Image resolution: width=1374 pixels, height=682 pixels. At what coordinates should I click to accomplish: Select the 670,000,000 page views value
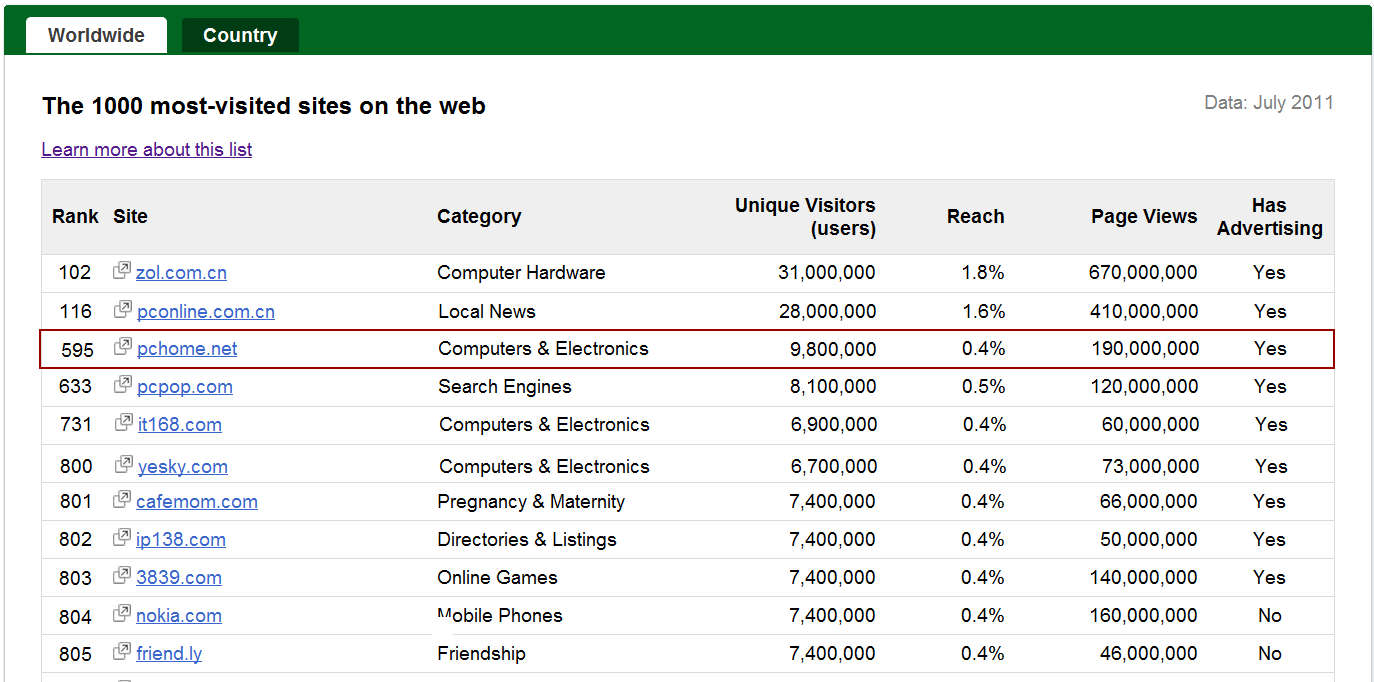tap(1143, 273)
